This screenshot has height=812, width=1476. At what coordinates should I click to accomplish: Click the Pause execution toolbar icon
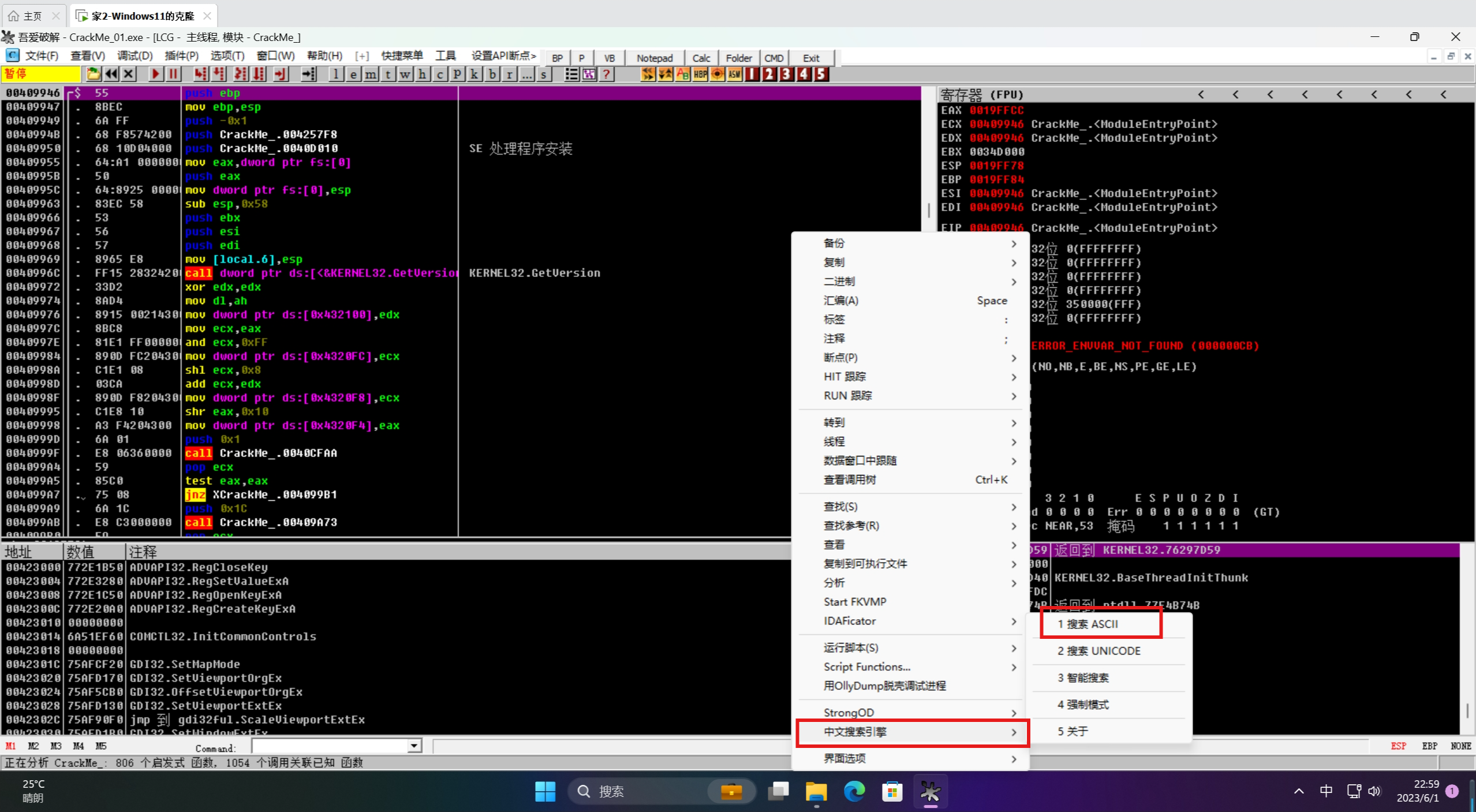[x=173, y=74]
